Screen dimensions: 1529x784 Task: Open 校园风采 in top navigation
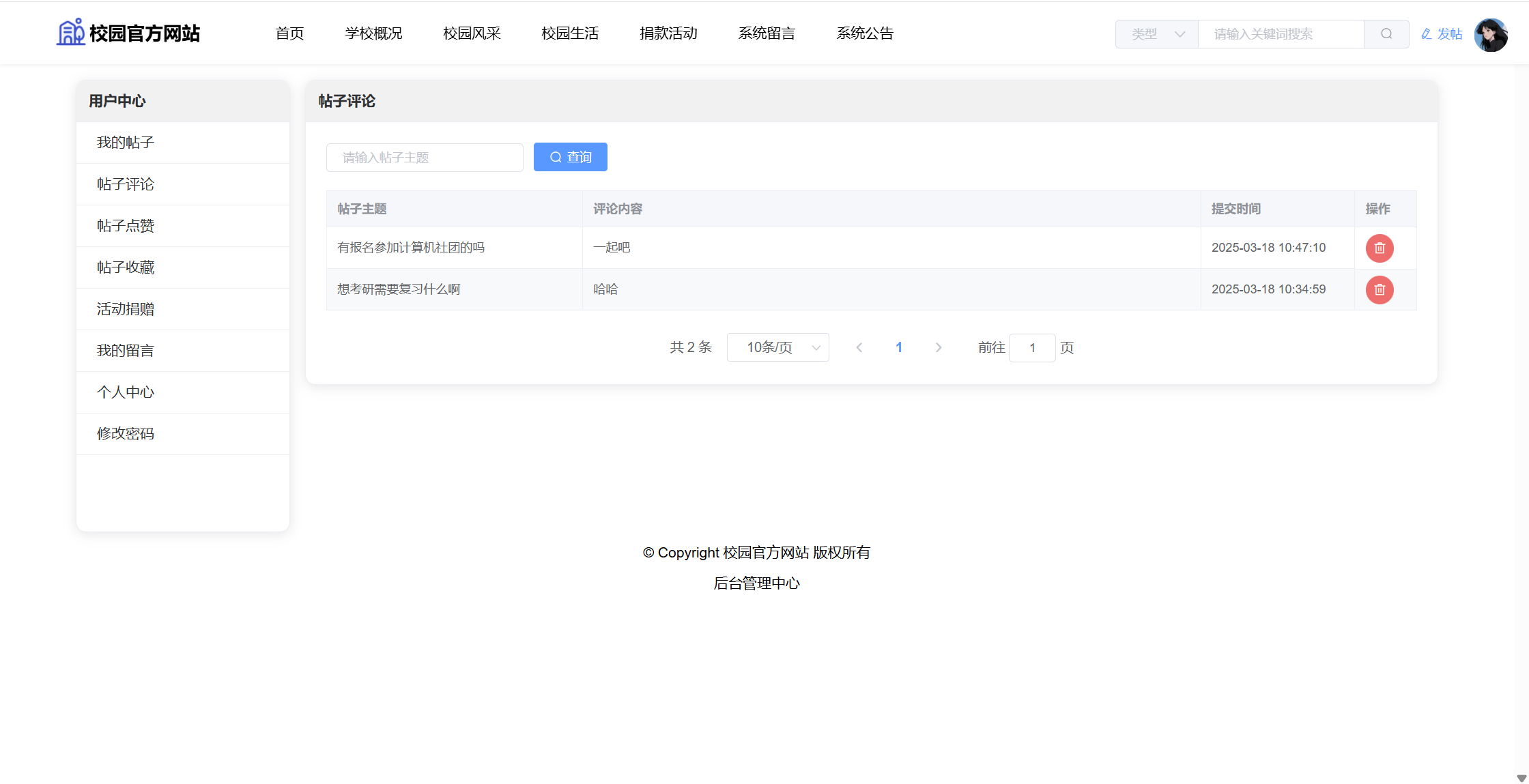(x=472, y=33)
